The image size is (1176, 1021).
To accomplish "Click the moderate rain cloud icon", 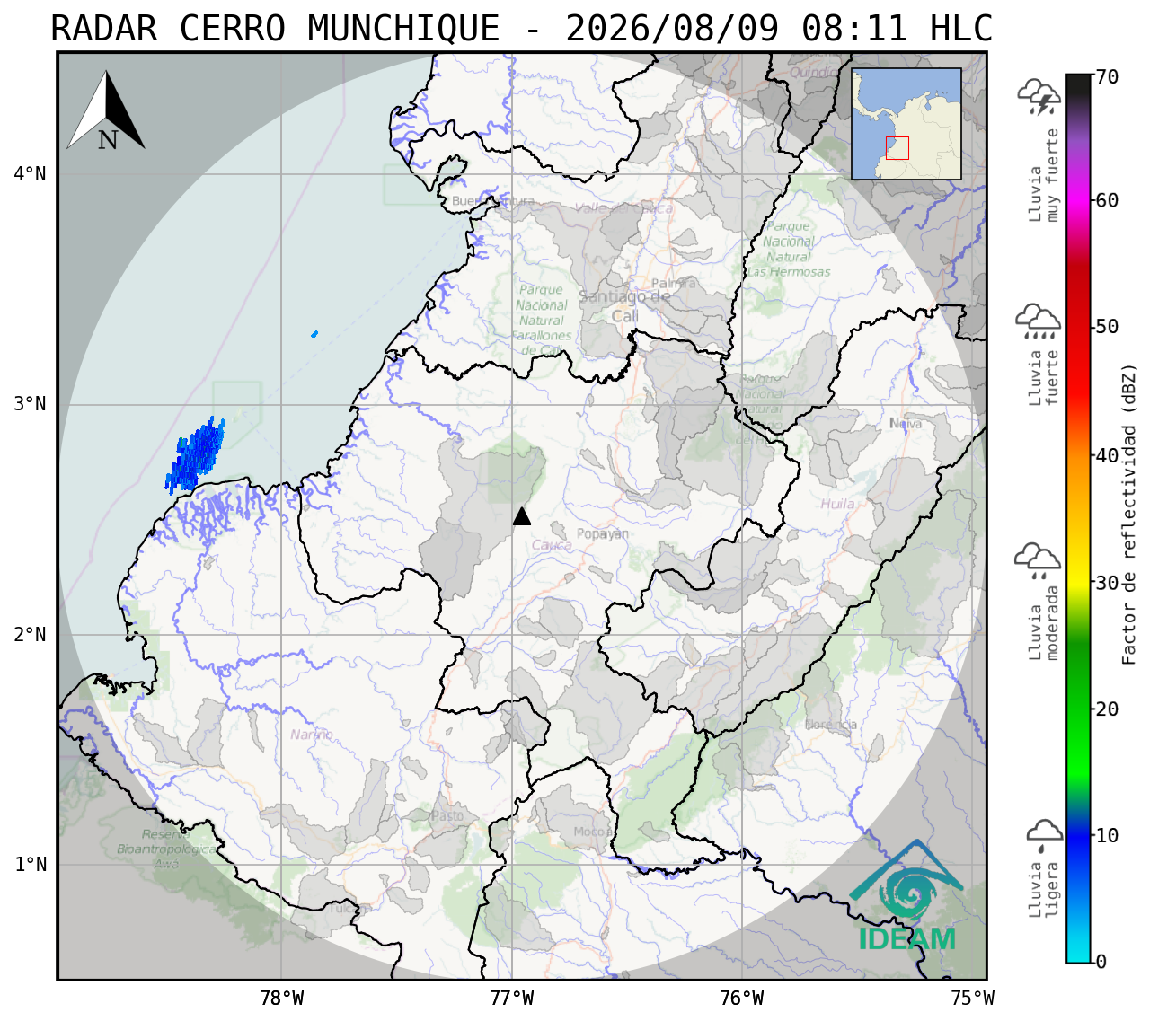I will click(x=1038, y=560).
